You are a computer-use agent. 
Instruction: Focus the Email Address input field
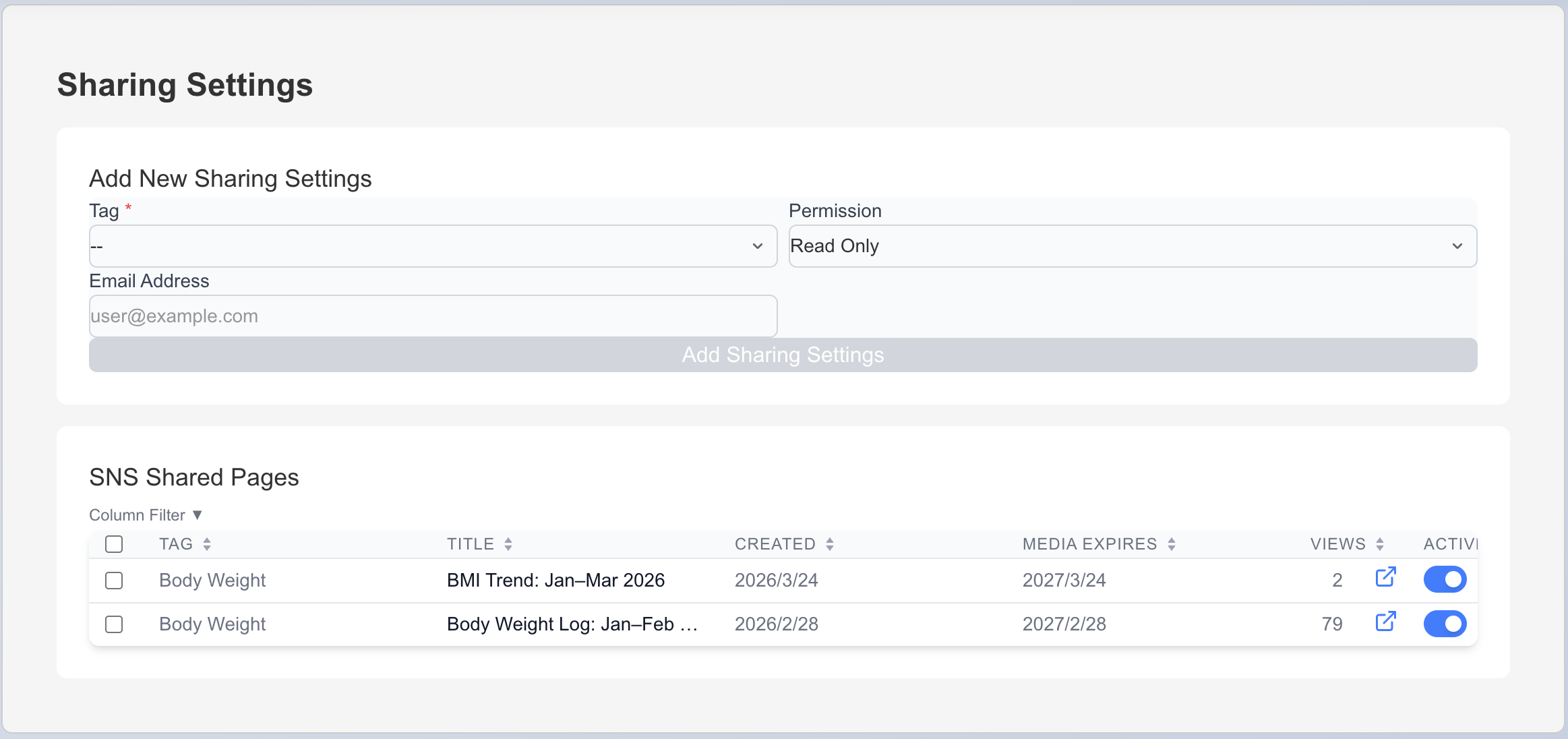pos(433,316)
